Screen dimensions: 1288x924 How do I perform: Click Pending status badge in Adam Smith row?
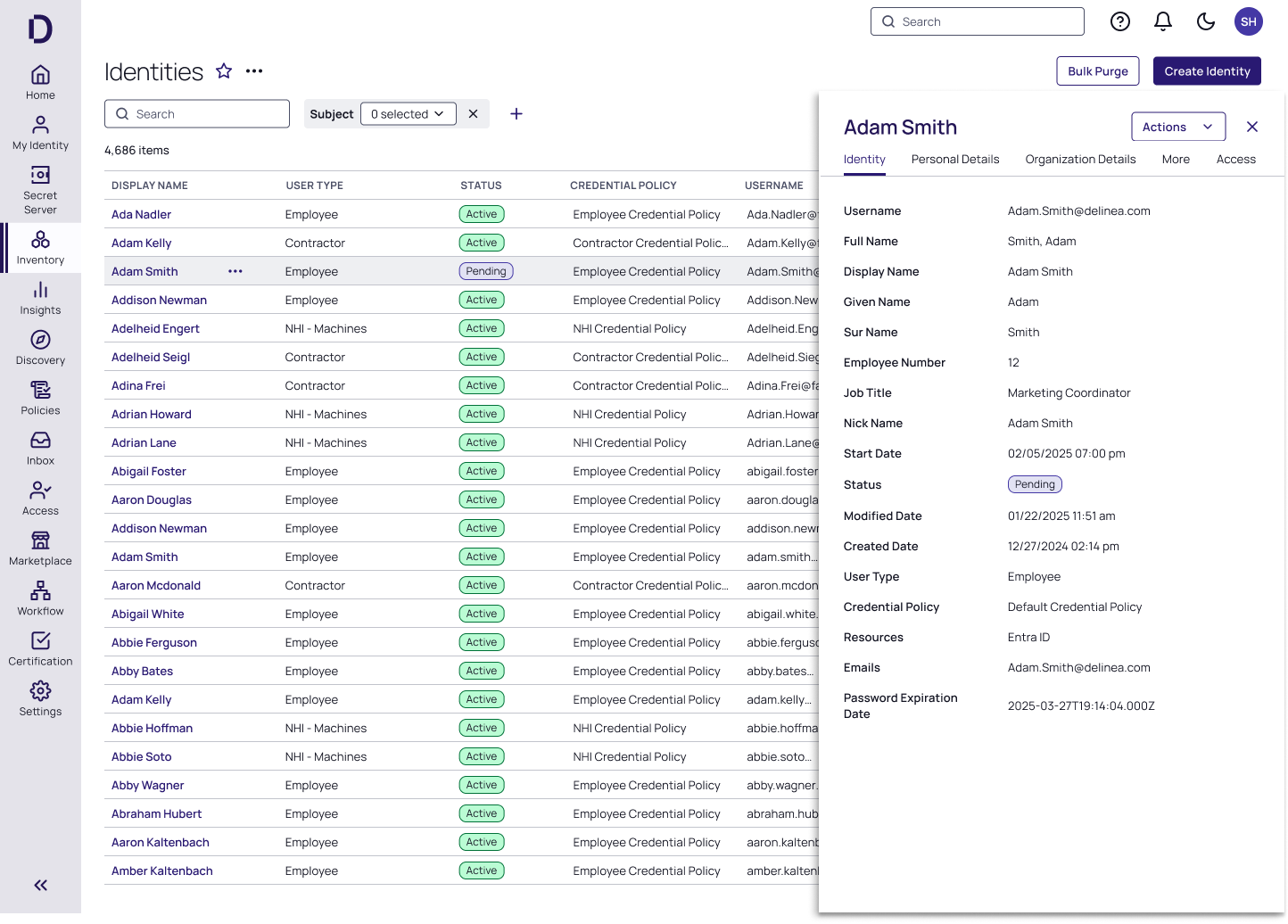pyautogui.click(x=486, y=271)
